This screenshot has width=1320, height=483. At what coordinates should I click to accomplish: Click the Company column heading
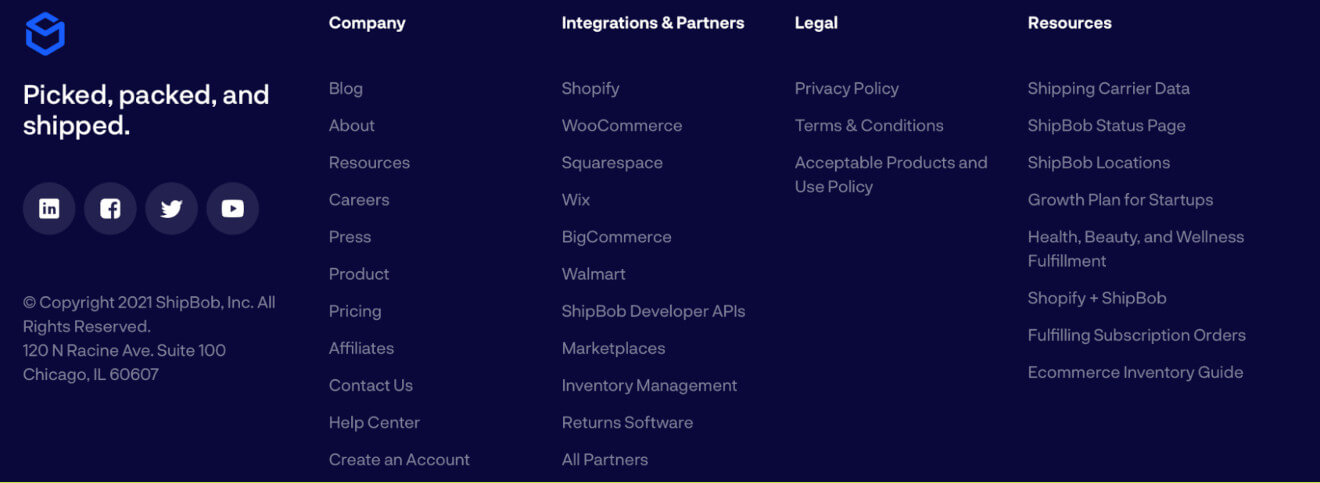pos(367,22)
